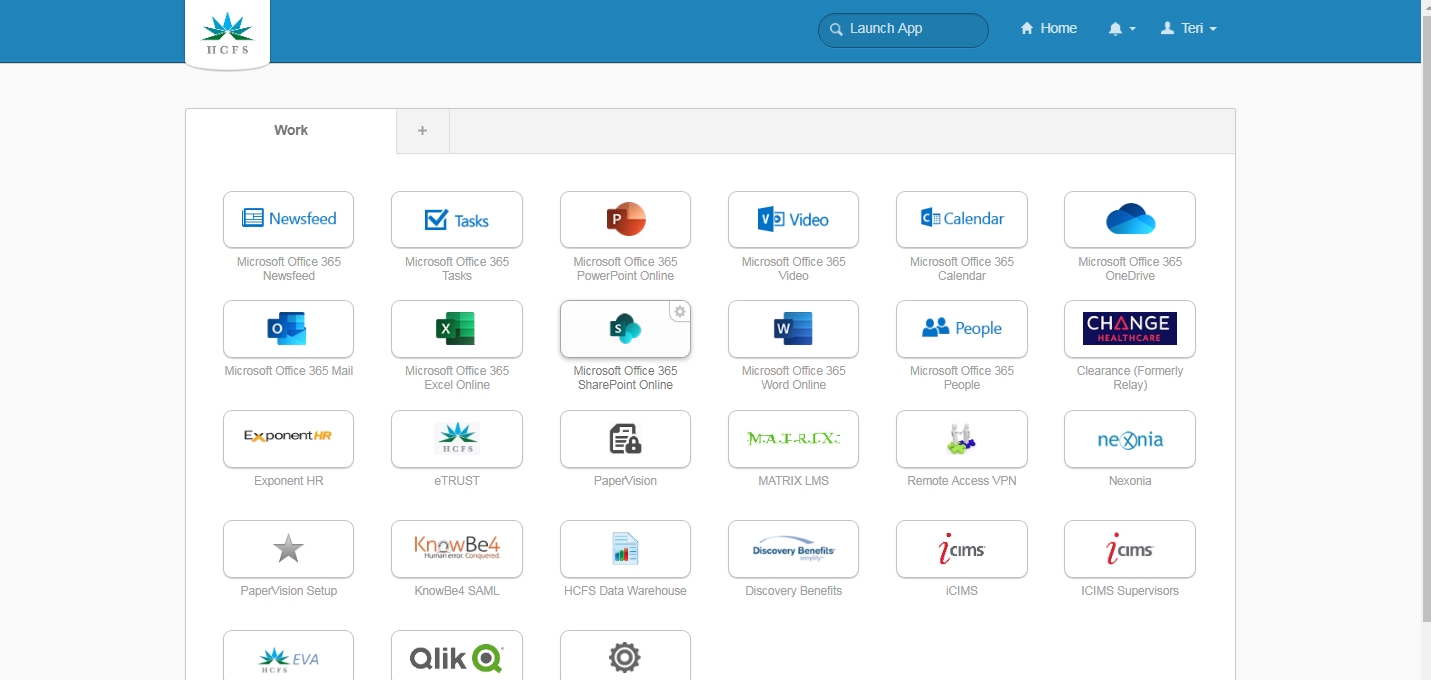1431x680 pixels.
Task: Launch Microsoft Office 365 OneDrive
Action: point(1129,219)
